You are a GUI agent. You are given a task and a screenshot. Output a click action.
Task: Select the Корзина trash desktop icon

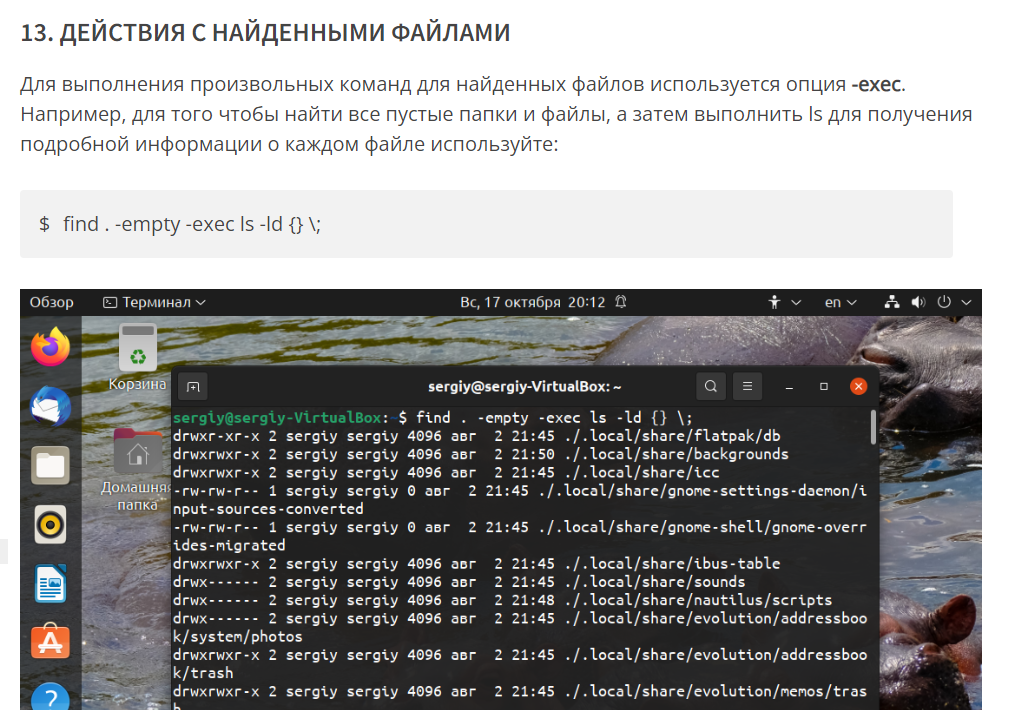[138, 358]
